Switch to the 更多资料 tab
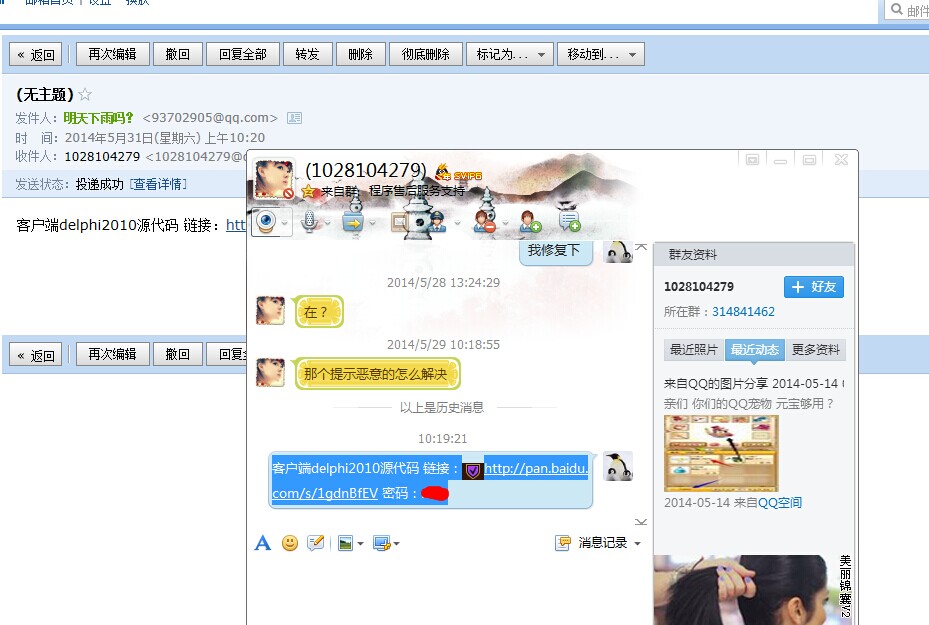 click(x=816, y=350)
